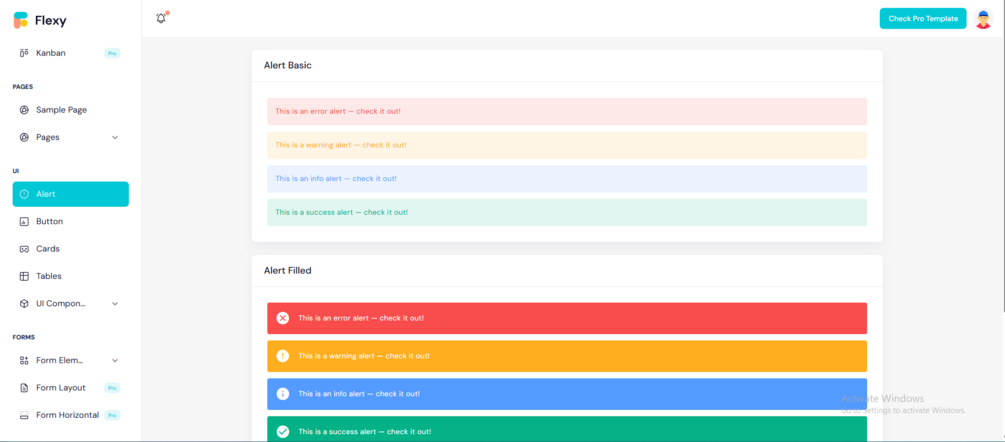1005x442 pixels.
Task: Click the Alert sidebar icon
Action: pos(24,194)
